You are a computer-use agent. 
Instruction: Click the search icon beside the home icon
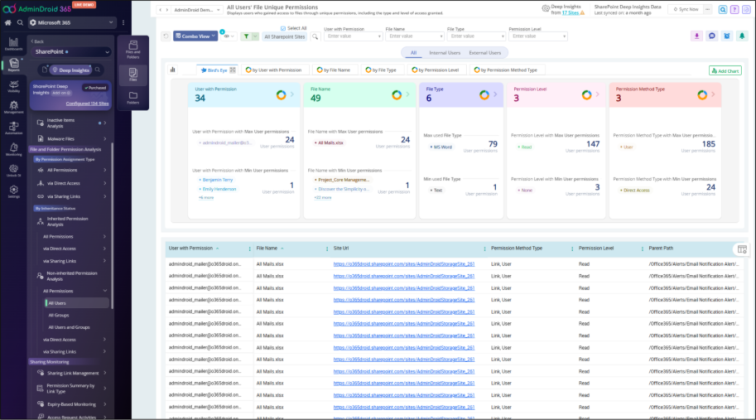(x=20, y=22)
